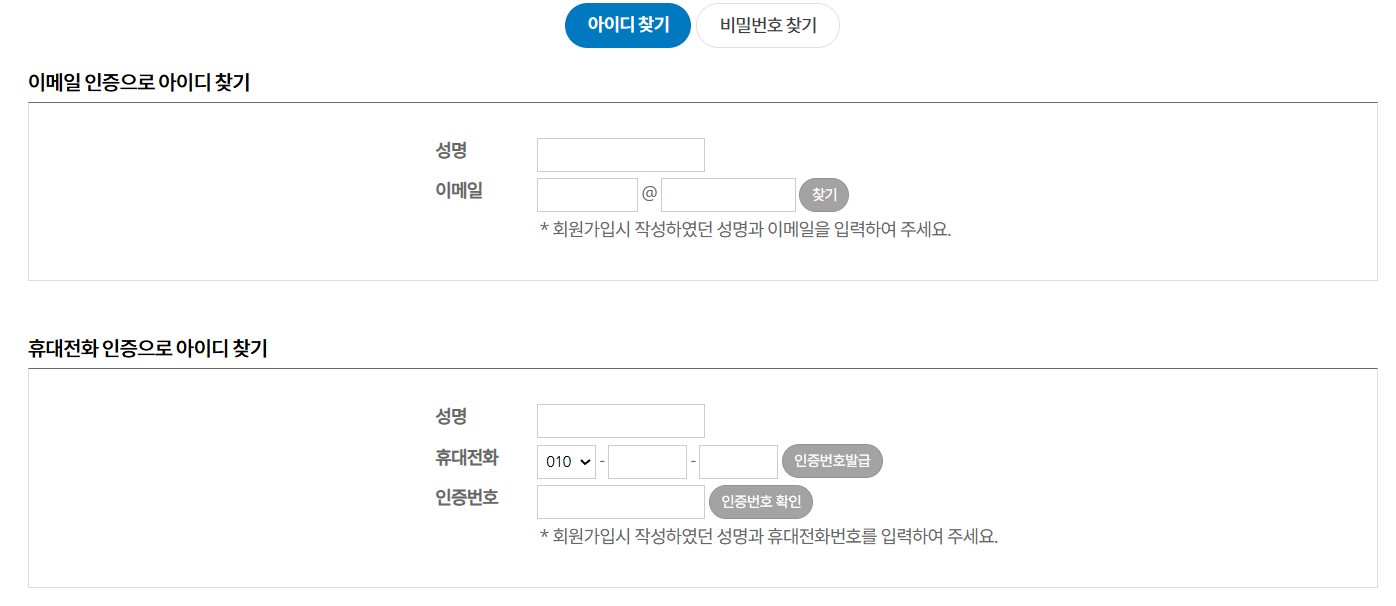
Task: Click the 인증번호발급 button
Action: (x=832, y=461)
